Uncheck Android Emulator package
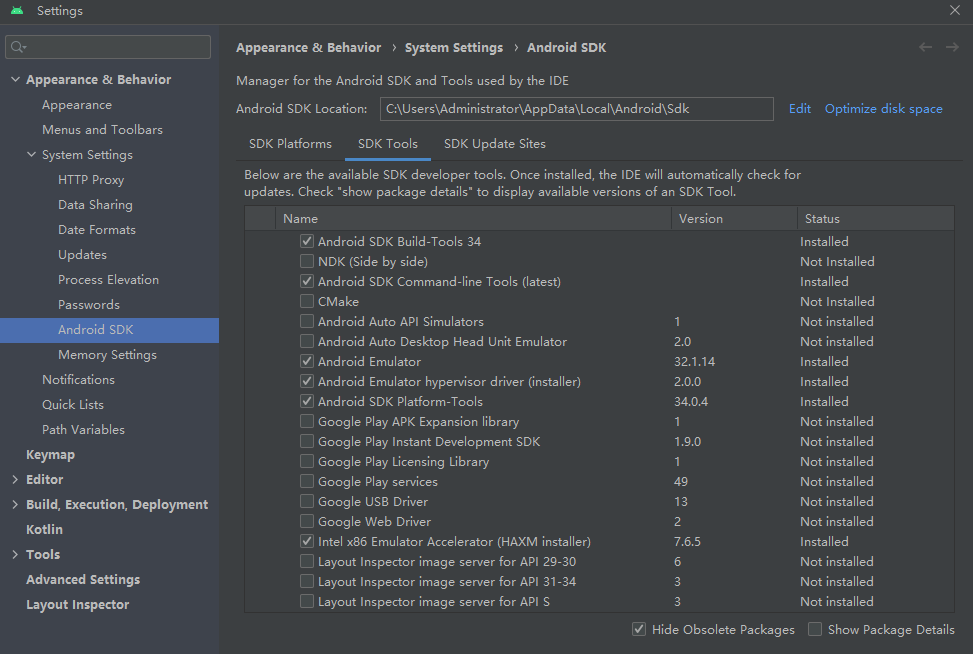Image resolution: width=973 pixels, height=654 pixels. (307, 362)
